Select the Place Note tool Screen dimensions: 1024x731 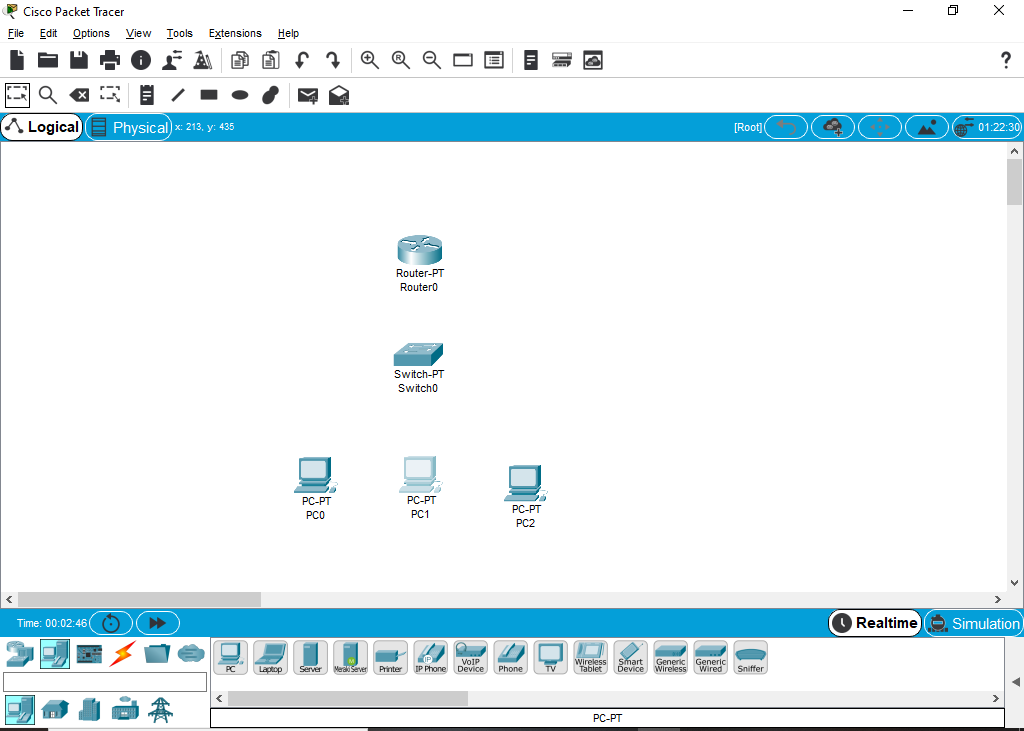click(x=147, y=95)
